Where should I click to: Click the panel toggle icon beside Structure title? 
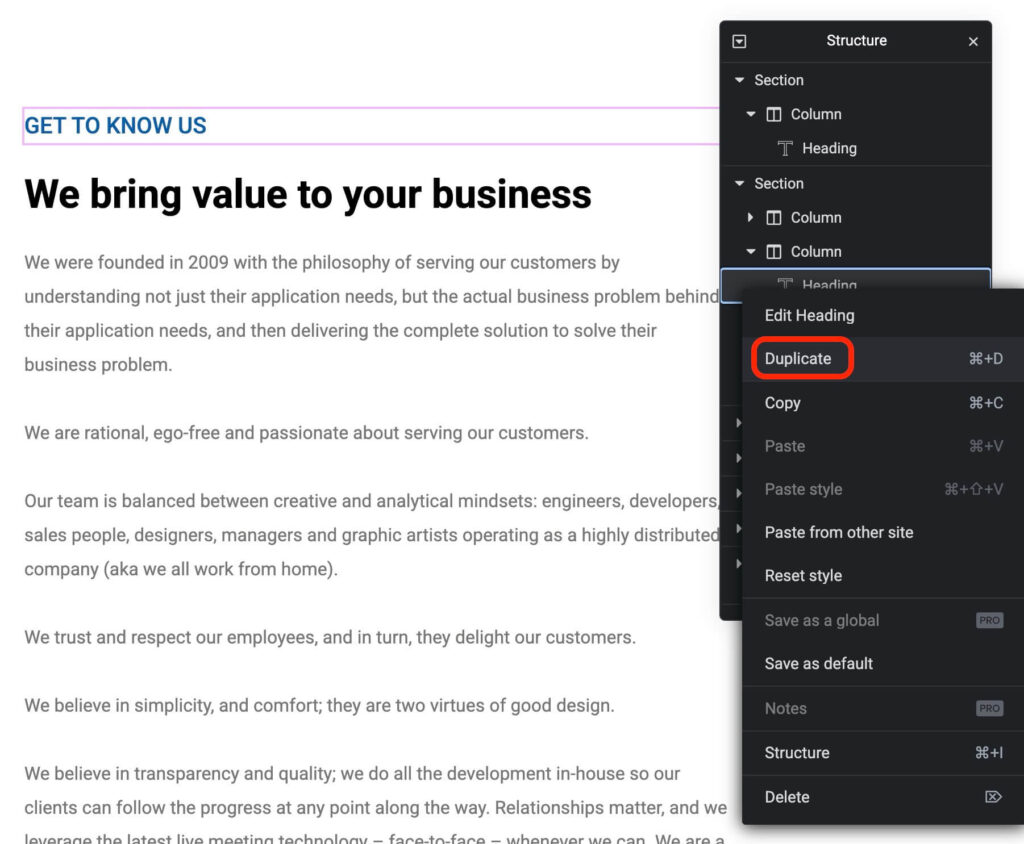click(739, 41)
